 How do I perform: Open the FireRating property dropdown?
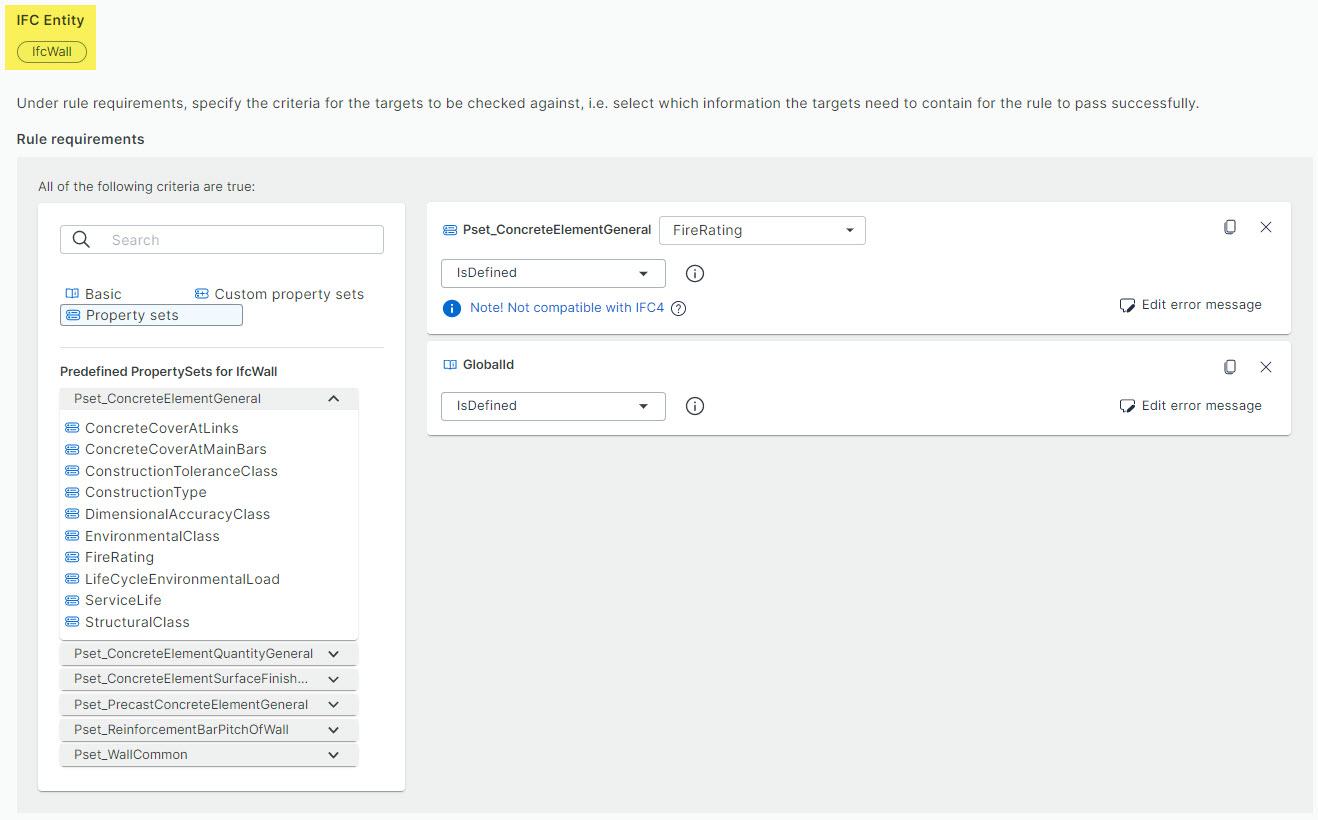762,230
